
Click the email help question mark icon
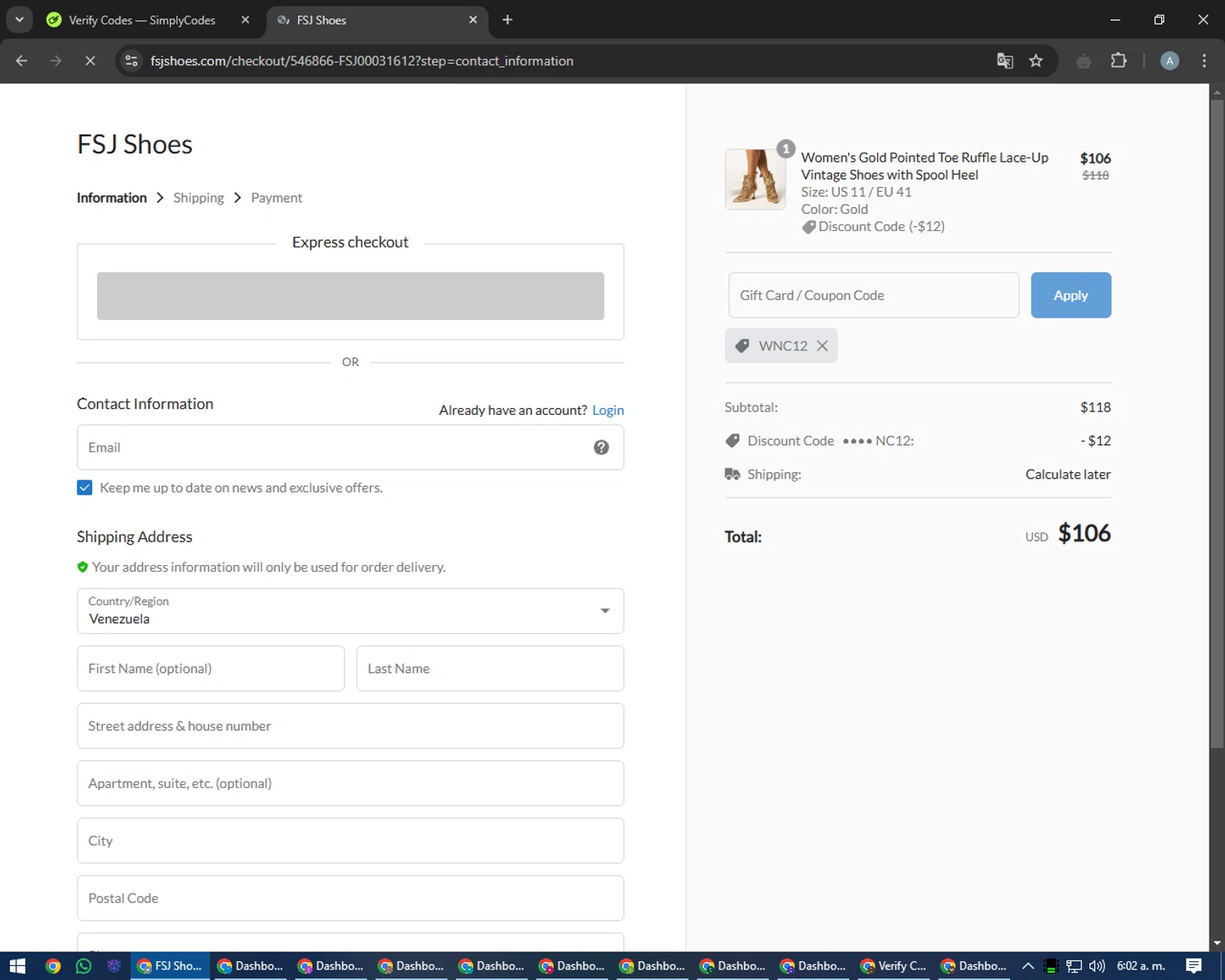coord(601,448)
